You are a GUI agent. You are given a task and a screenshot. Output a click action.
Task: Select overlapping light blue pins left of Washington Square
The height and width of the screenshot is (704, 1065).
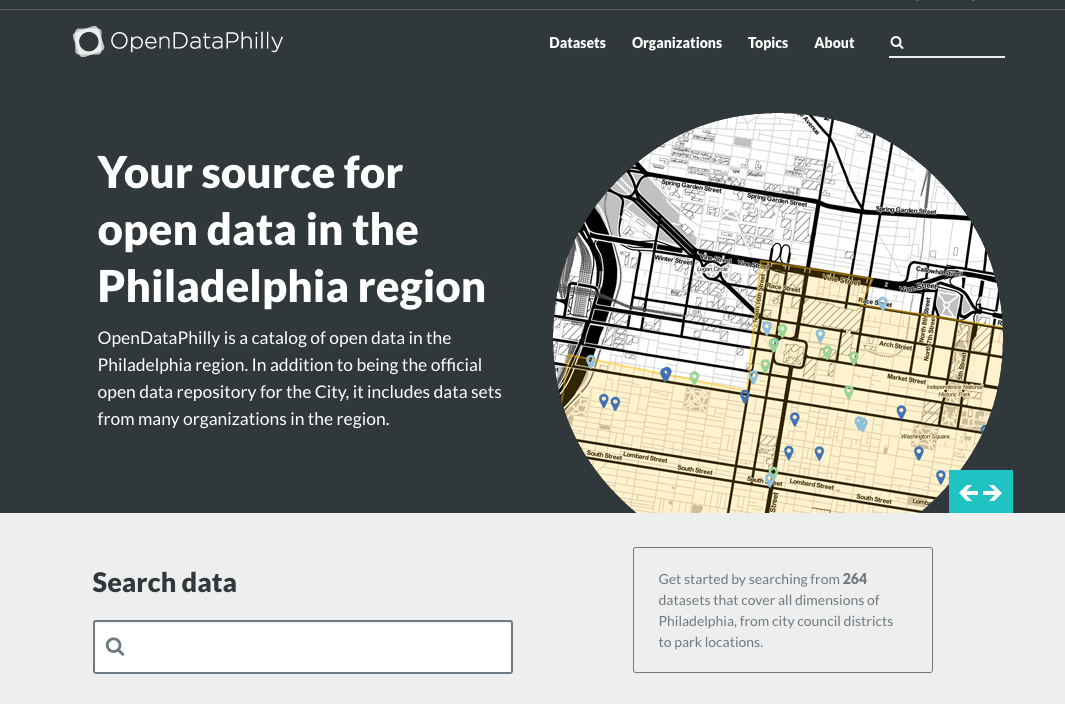point(860,423)
